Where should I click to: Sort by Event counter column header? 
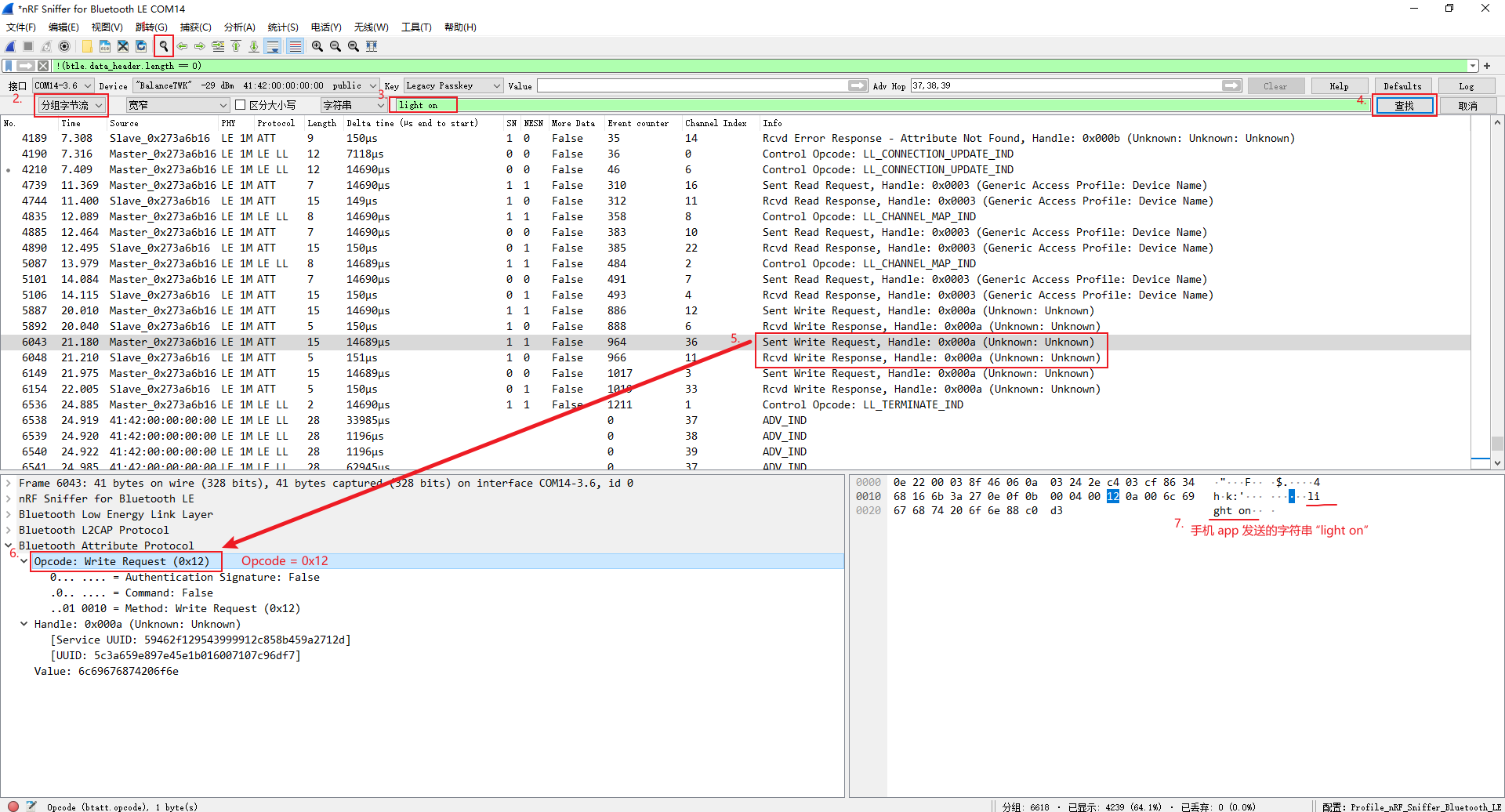click(638, 123)
